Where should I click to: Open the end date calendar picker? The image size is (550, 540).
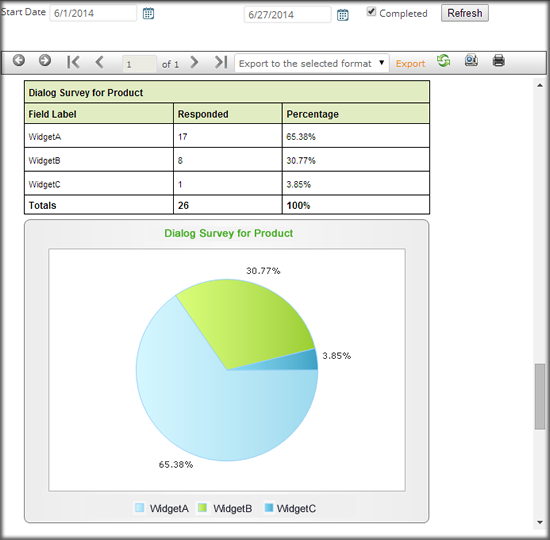click(342, 15)
